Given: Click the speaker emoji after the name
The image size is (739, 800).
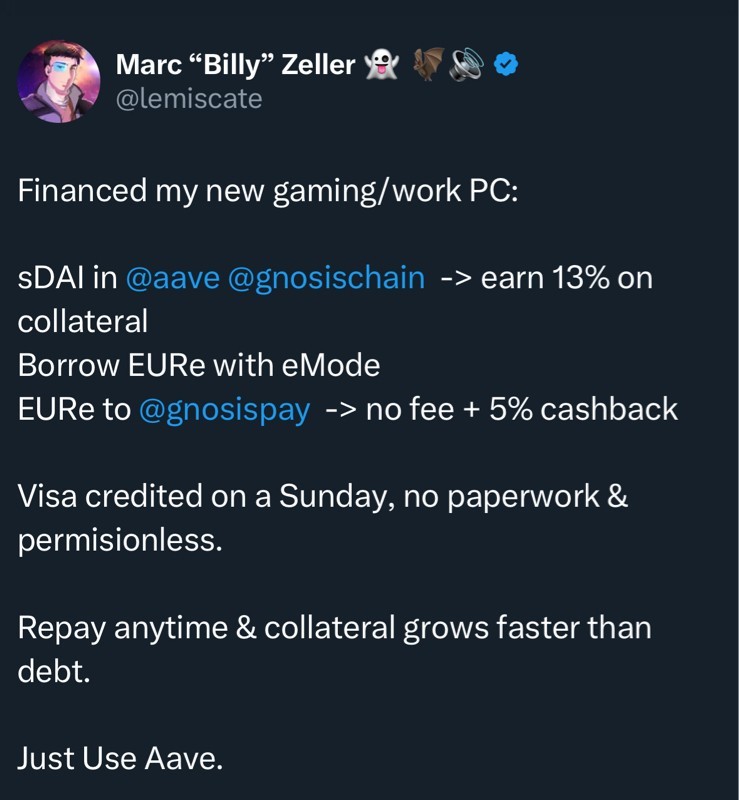Looking at the screenshot, I should [465, 65].
